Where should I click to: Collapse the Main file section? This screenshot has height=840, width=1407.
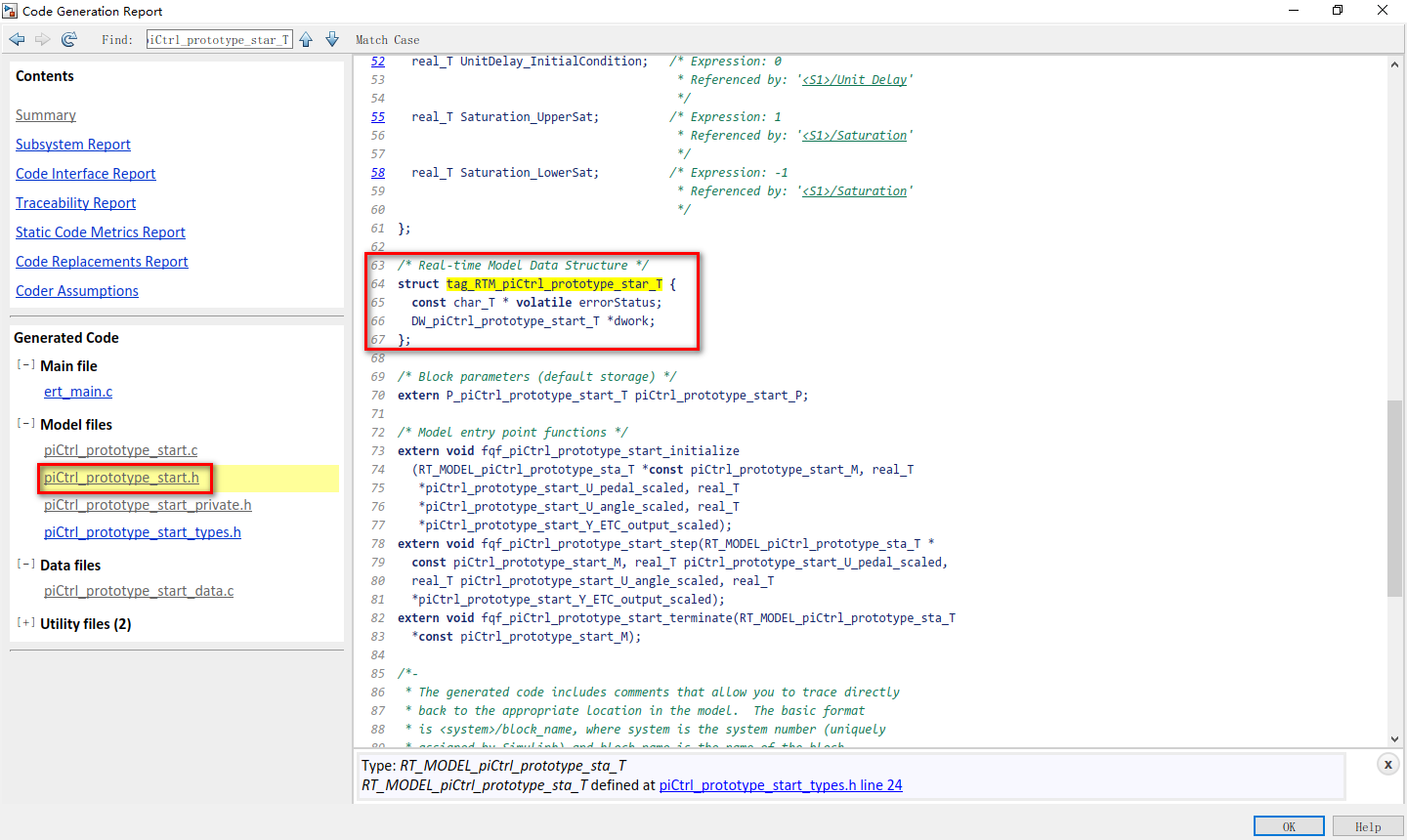tap(25, 365)
